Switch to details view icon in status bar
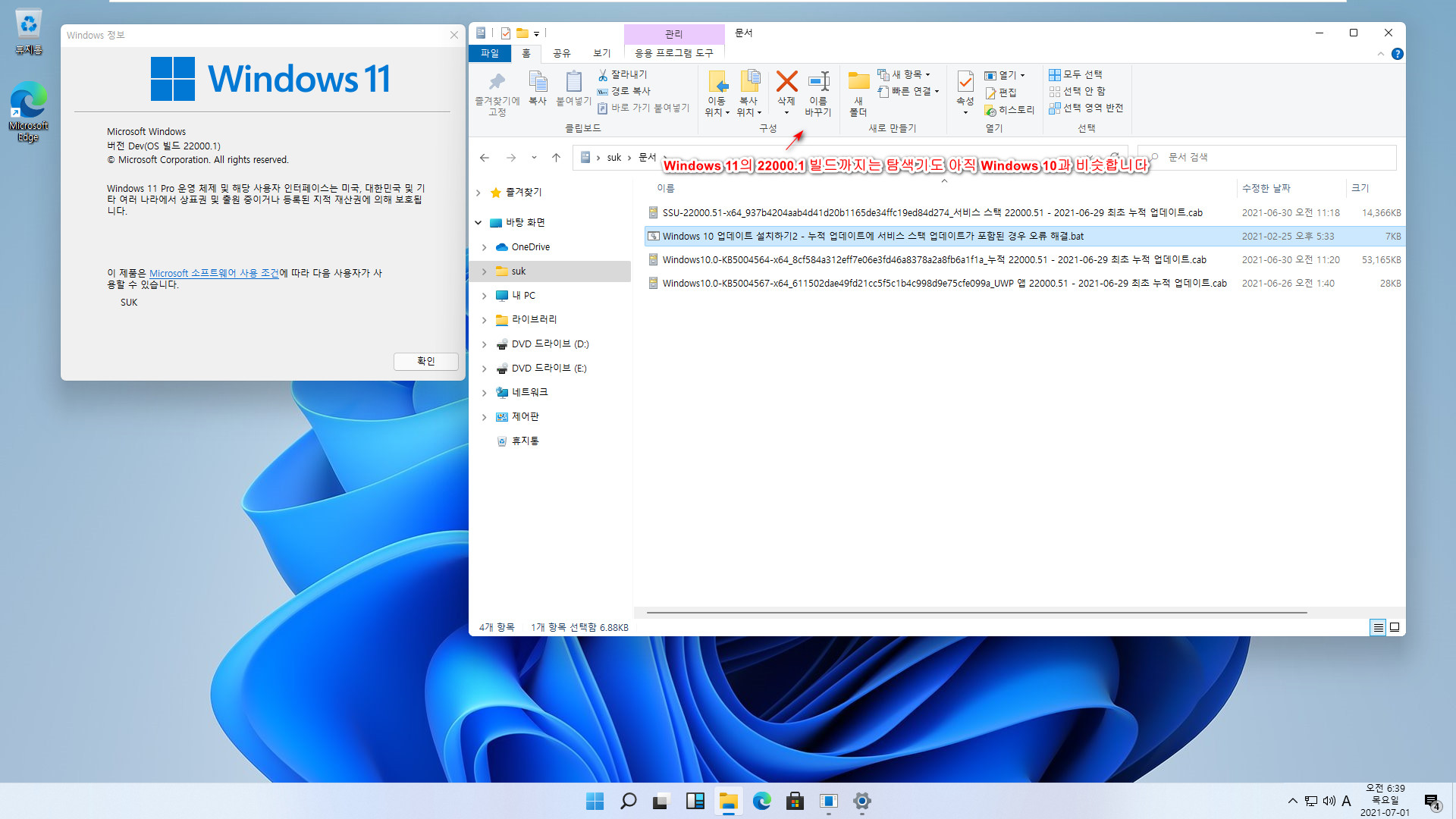Viewport: 1456px width, 819px height. pyautogui.click(x=1378, y=627)
